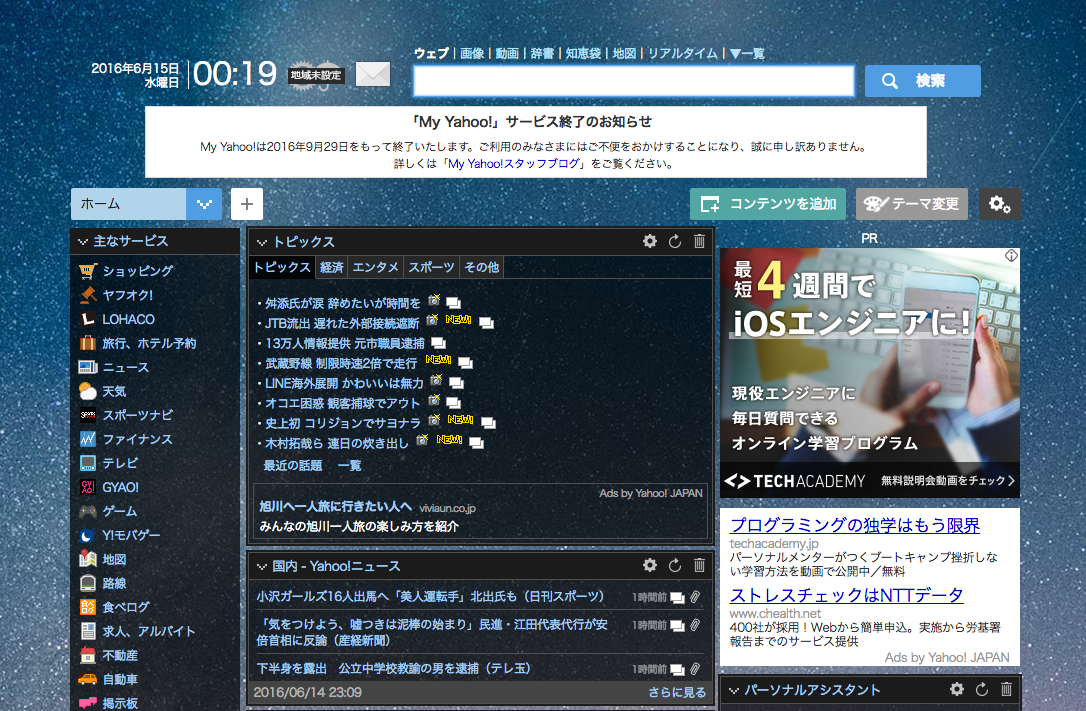Viewport: 1086px width, 711px height.
Task: Click the ゲーム controller icon
Action: 87,511
